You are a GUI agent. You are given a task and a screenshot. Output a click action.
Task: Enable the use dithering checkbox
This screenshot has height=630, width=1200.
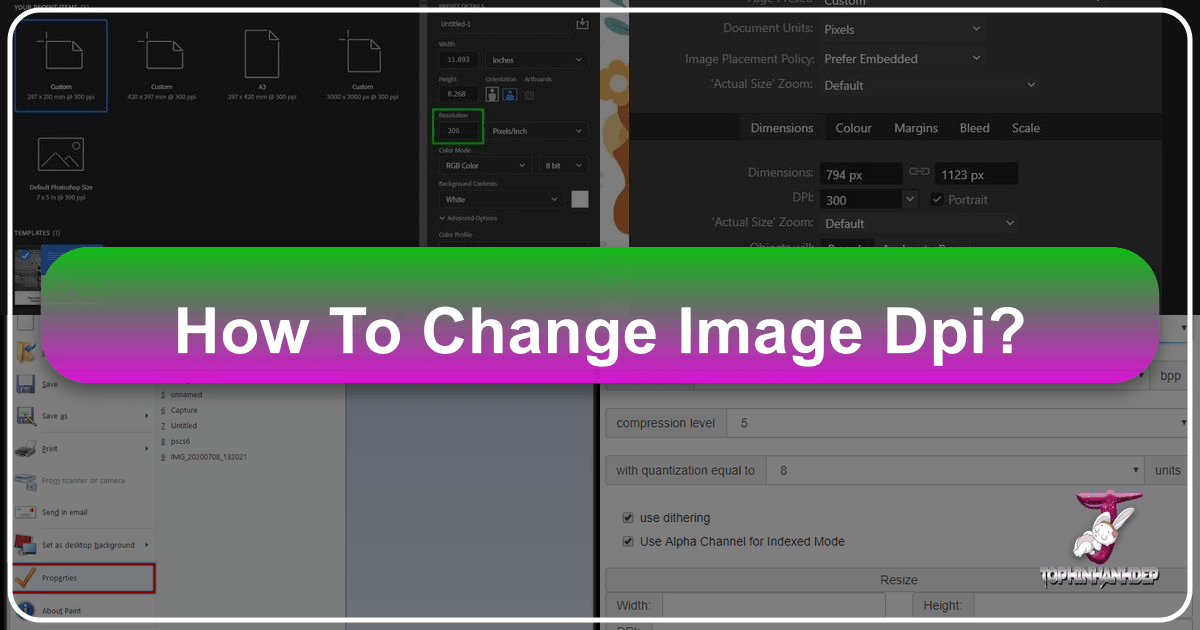(628, 518)
